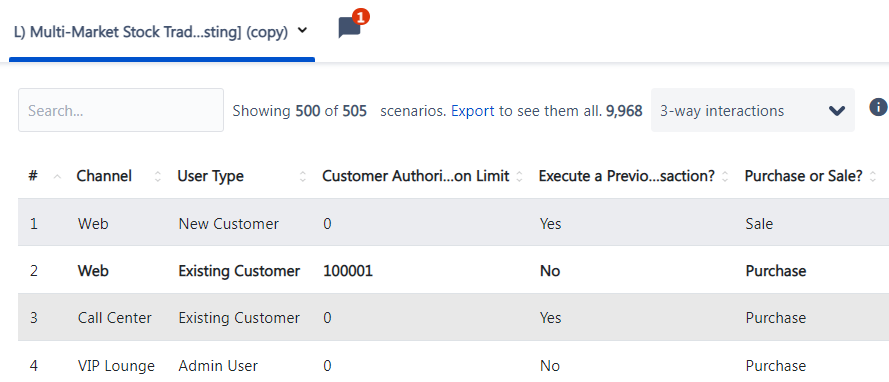
Task: Select the Multi-Market Stock Trading tab
Action: pos(162,32)
